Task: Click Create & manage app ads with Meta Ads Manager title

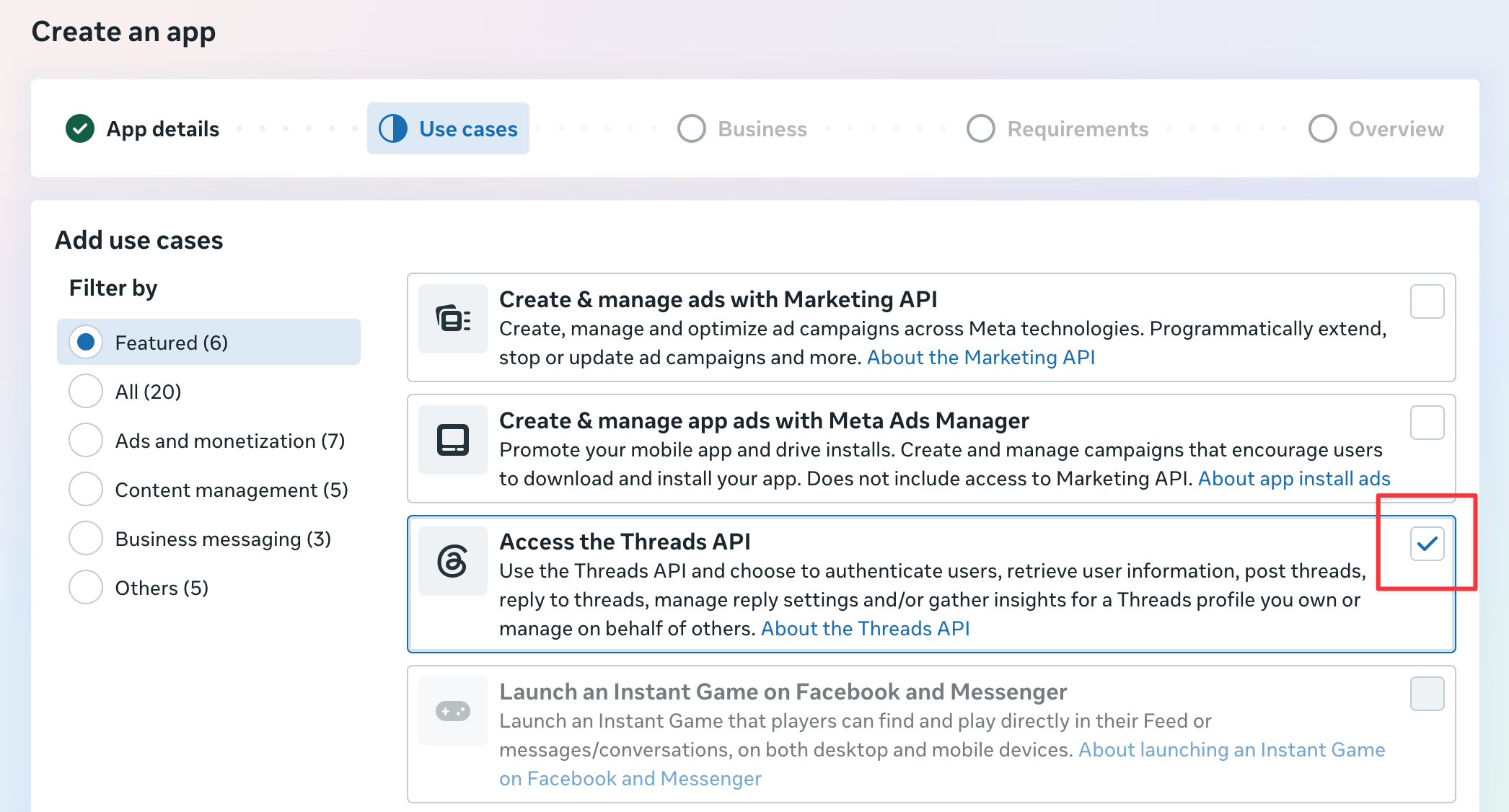Action: (x=764, y=420)
